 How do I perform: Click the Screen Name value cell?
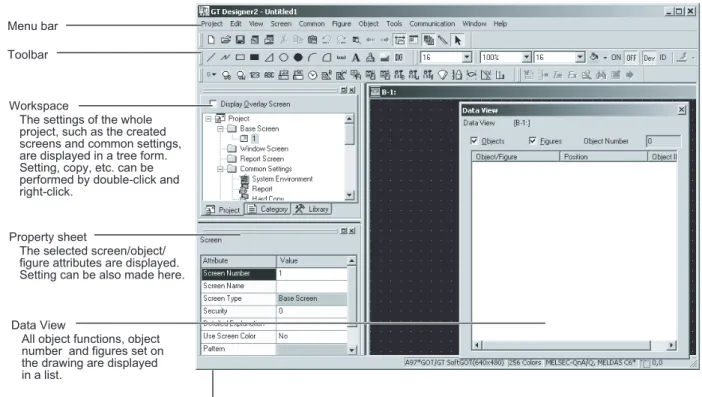[x=312, y=286]
